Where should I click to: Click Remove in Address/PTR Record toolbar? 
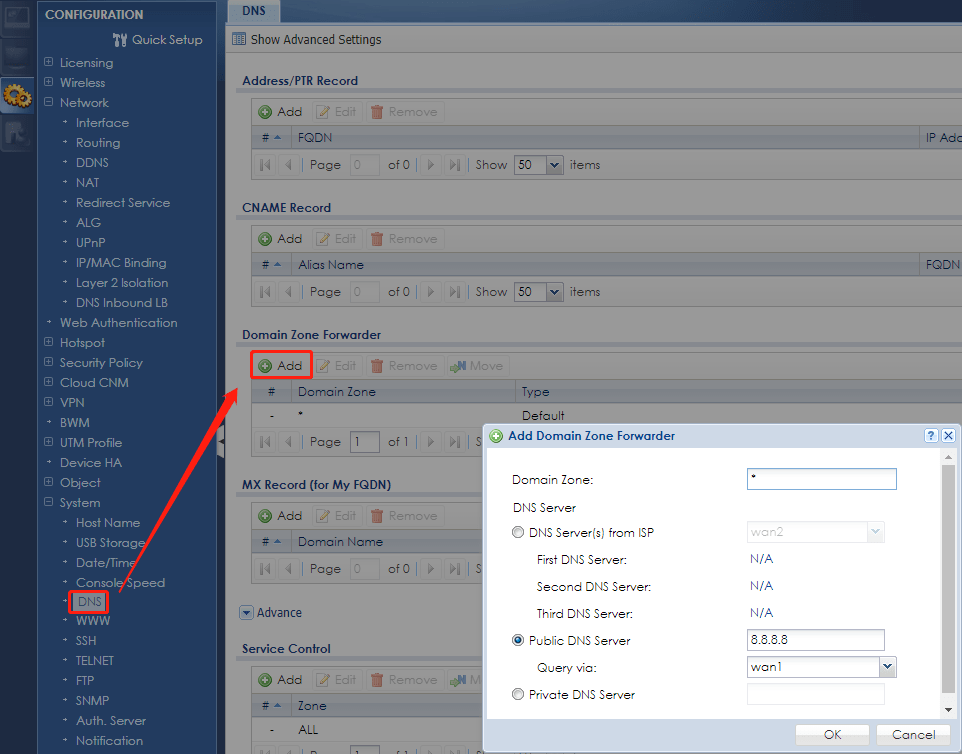pos(405,112)
